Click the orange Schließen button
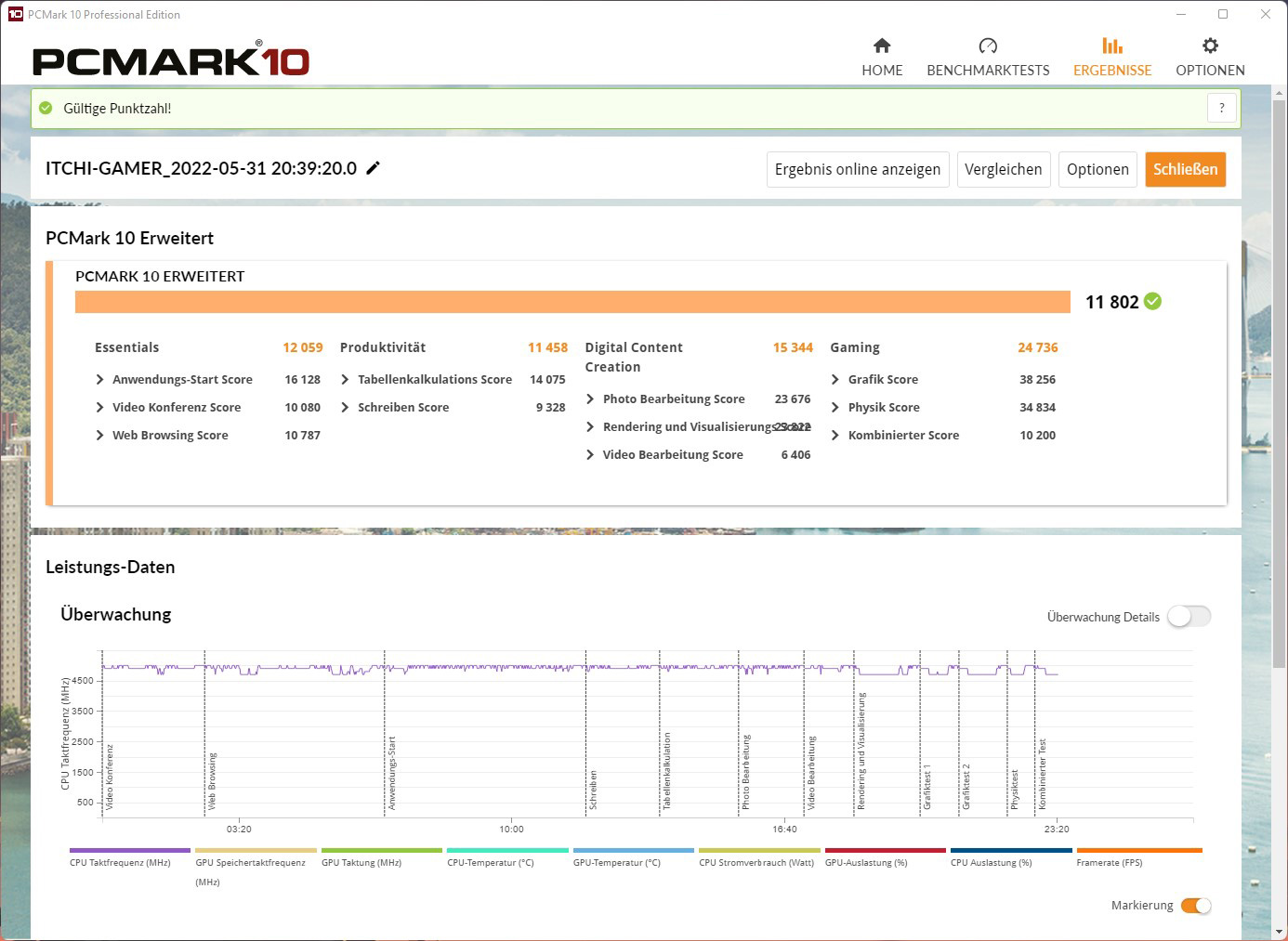Image resolution: width=1288 pixels, height=941 pixels. (x=1186, y=169)
